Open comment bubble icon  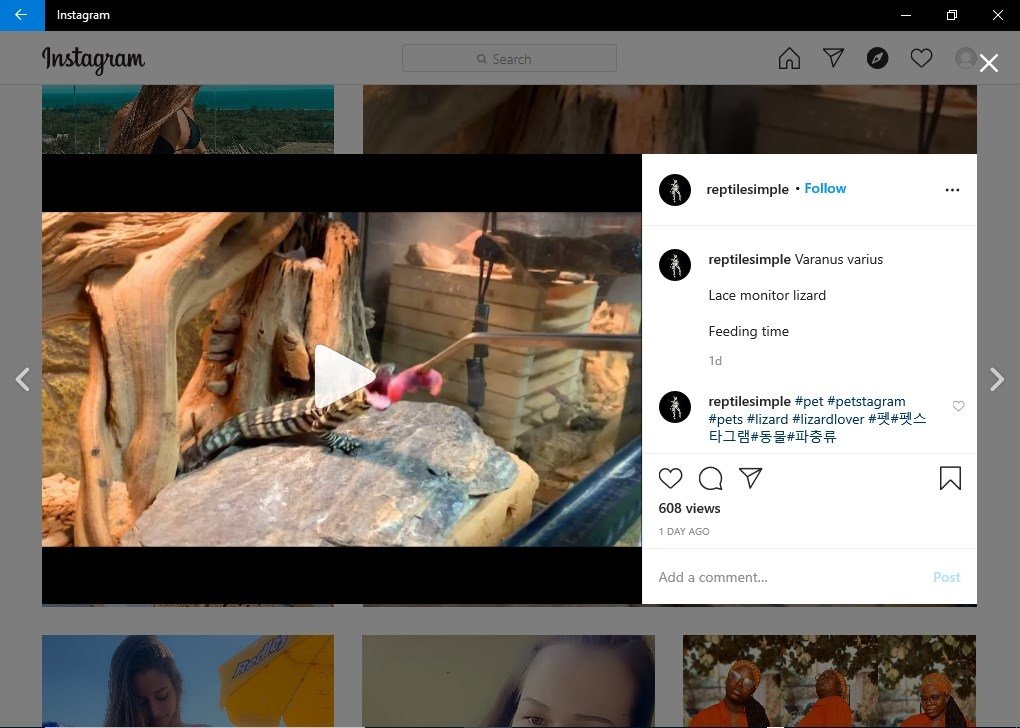point(710,478)
